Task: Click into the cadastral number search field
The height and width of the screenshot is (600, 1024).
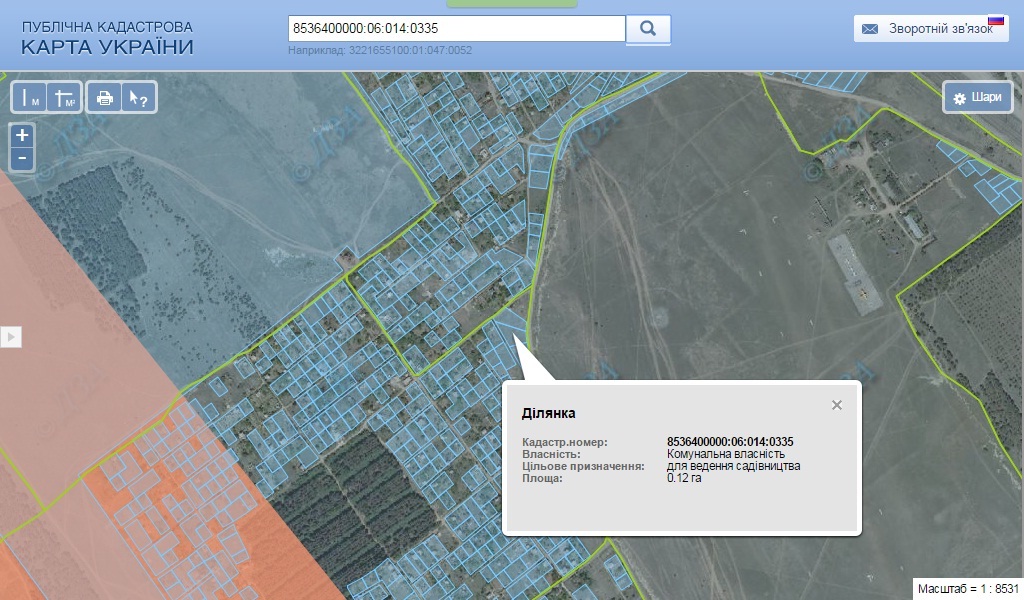Action: 456,29
